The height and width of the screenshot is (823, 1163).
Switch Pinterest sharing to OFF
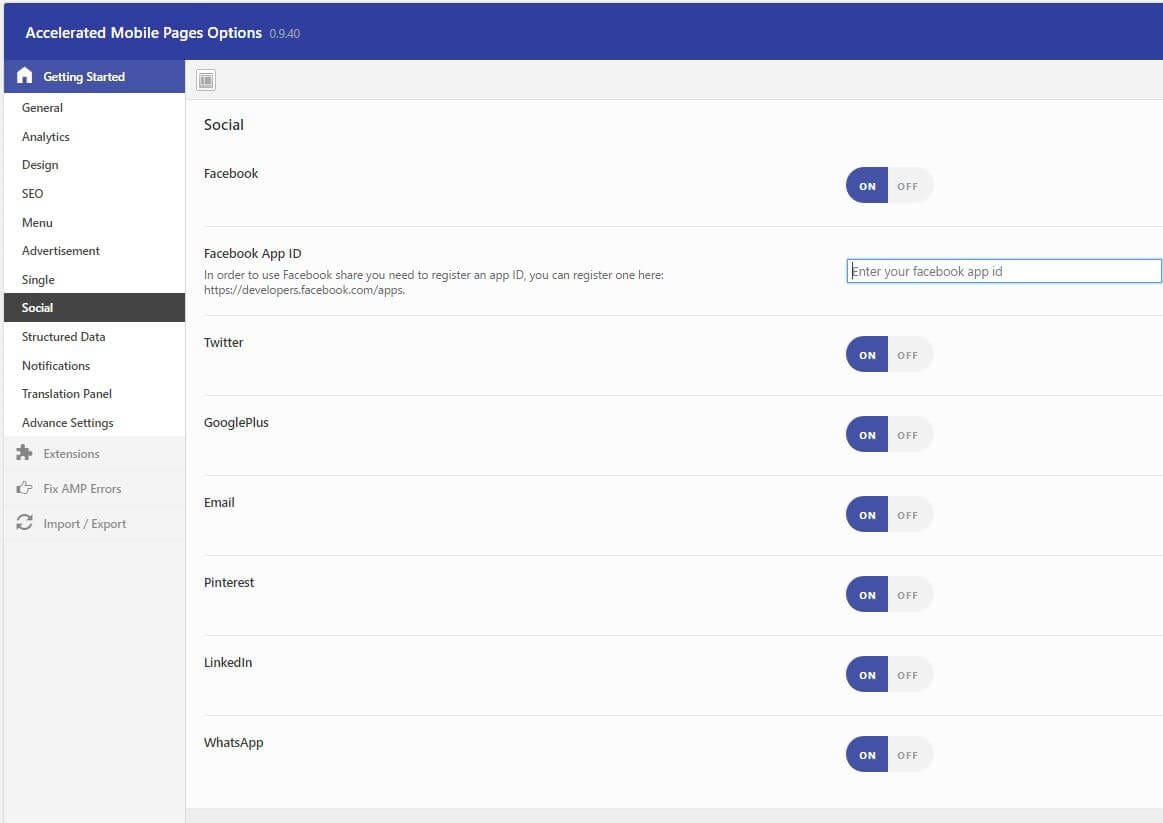(x=909, y=595)
